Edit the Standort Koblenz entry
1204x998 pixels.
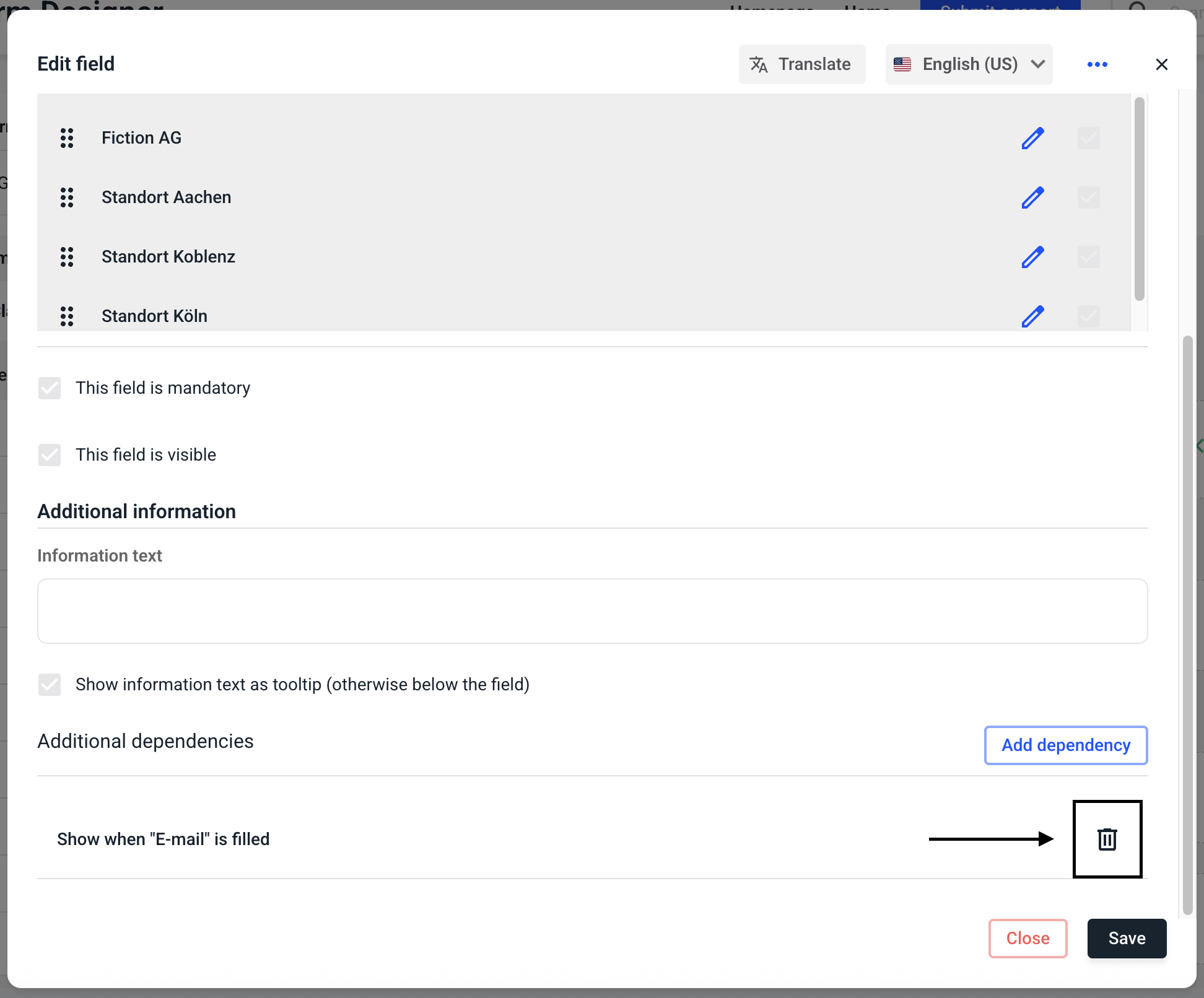coord(1032,257)
